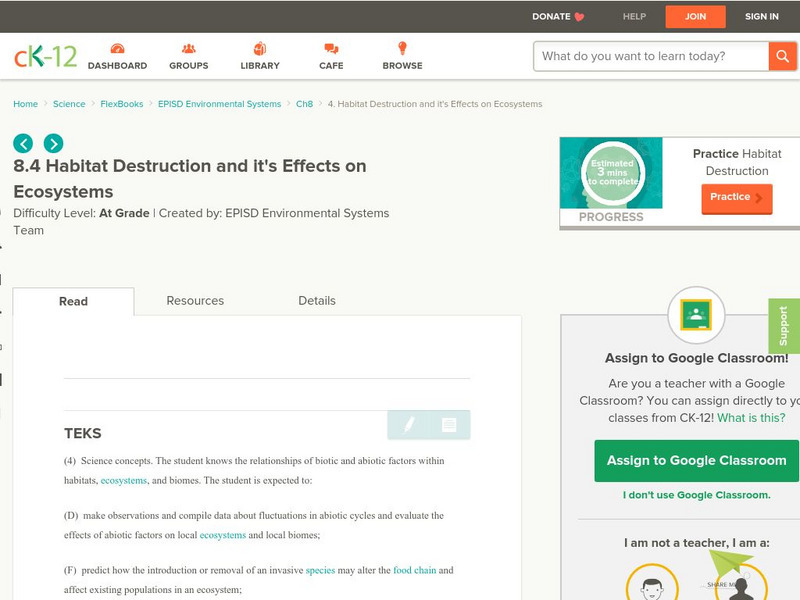Go to previous lesson with left arrow
Viewport: 800px width, 600px height.
tap(23, 143)
